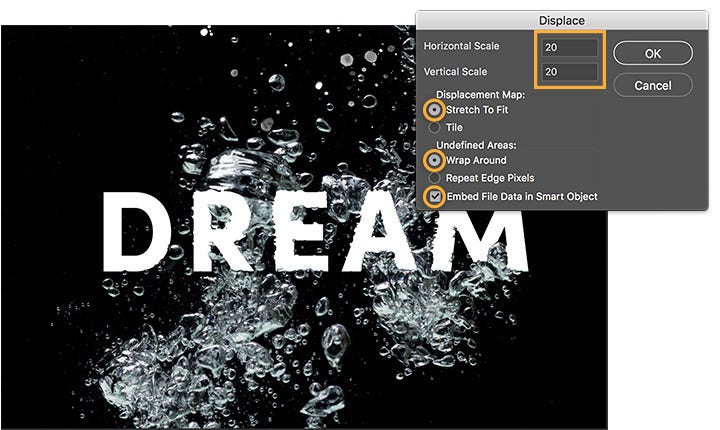Select the Repeat Edge Pixels option
Image resolution: width=720 pixels, height=430 pixels.
(x=434, y=178)
